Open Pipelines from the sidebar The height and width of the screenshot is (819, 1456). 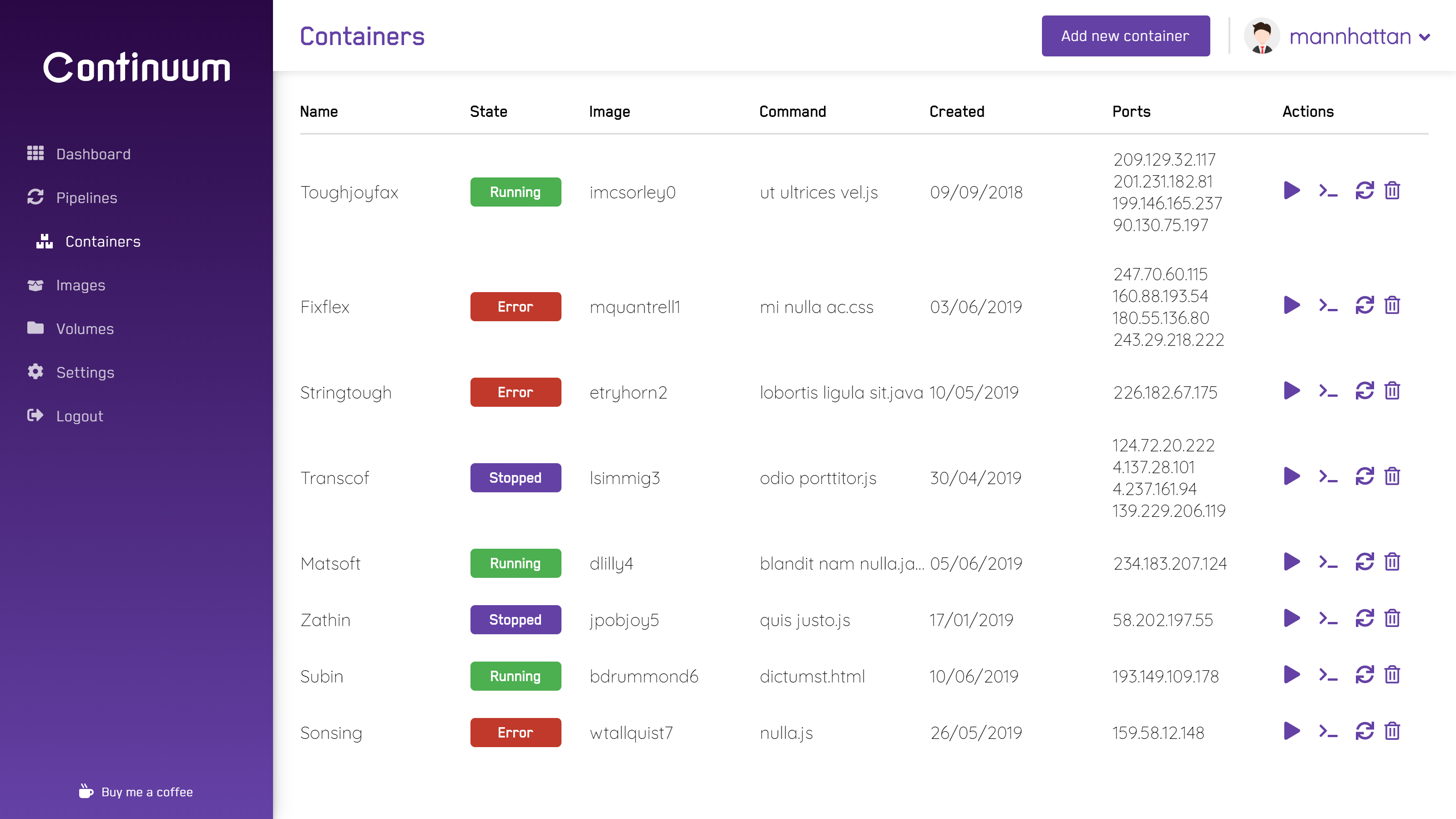tap(86, 197)
